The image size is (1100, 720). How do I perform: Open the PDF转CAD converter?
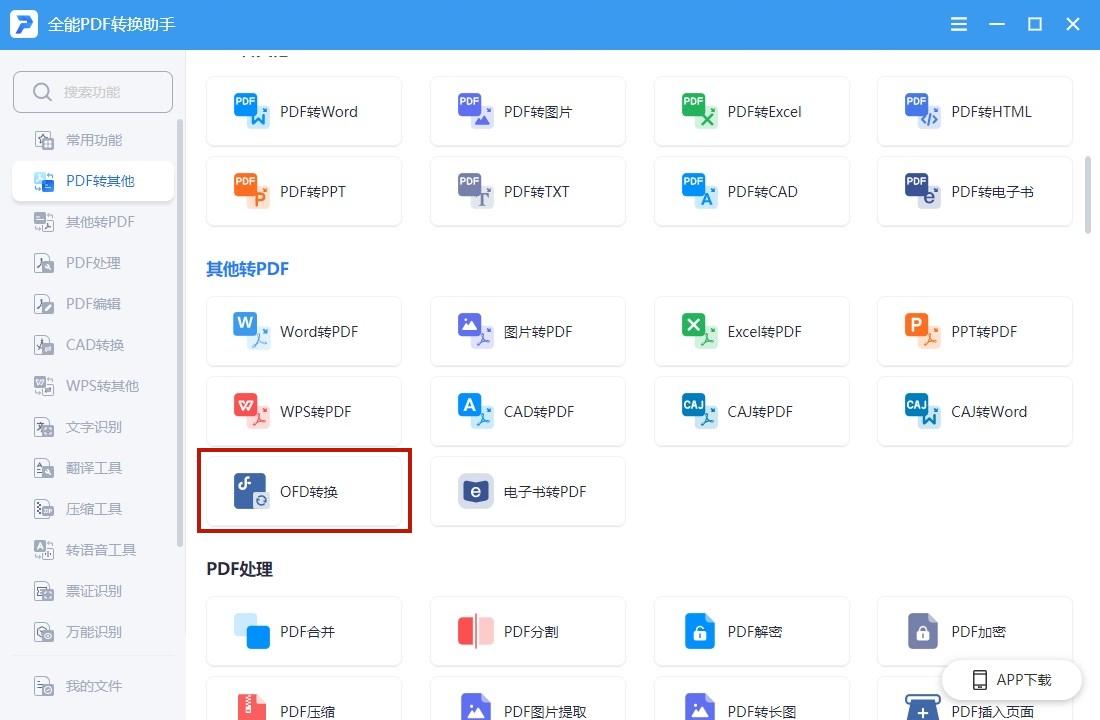pos(752,191)
